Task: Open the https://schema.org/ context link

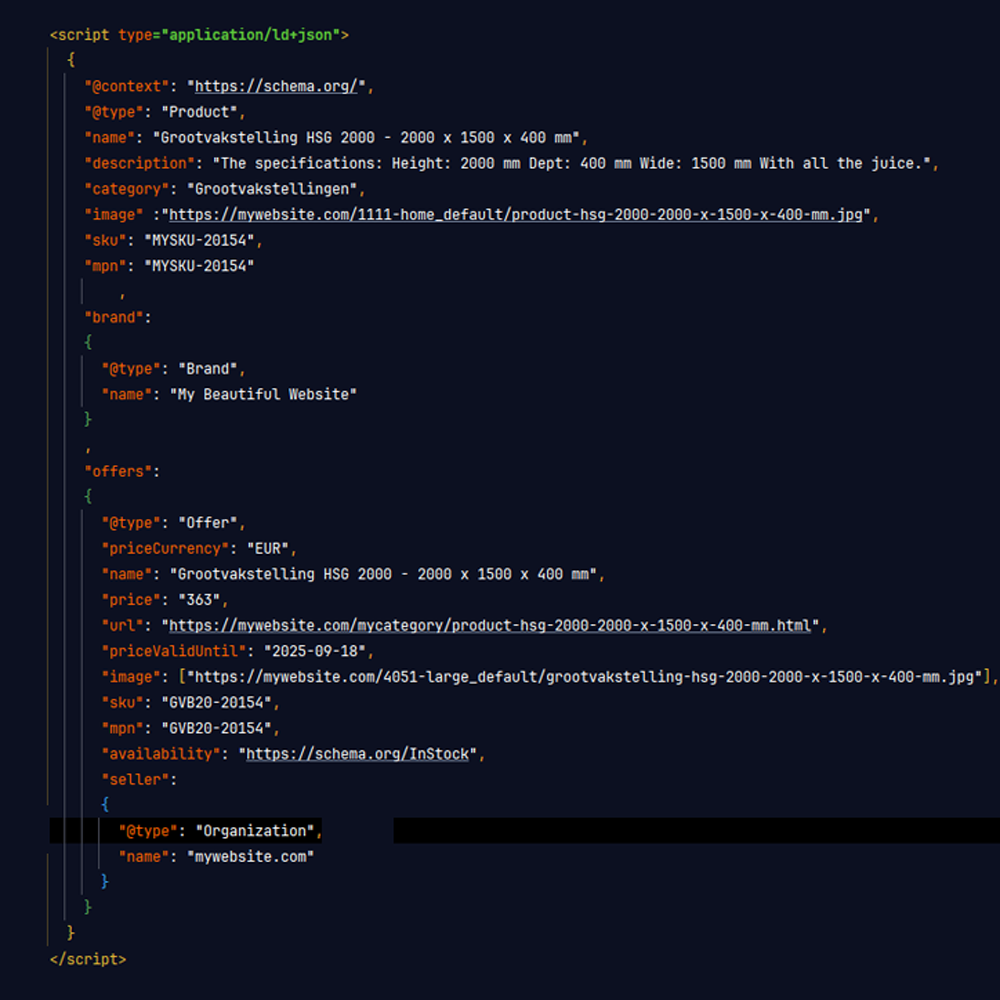Action: pos(276,86)
